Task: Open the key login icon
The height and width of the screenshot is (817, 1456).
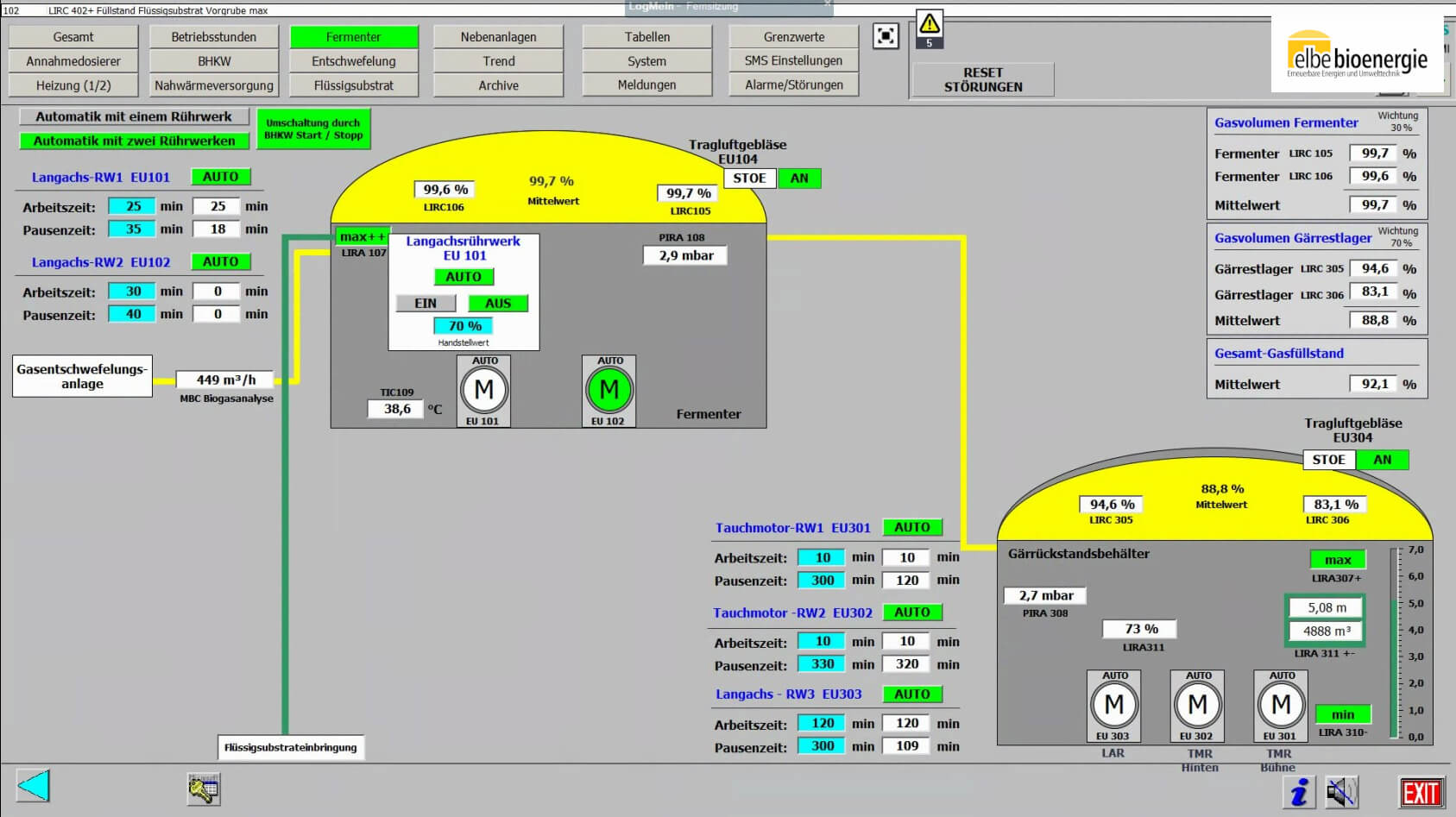Action: (x=204, y=789)
